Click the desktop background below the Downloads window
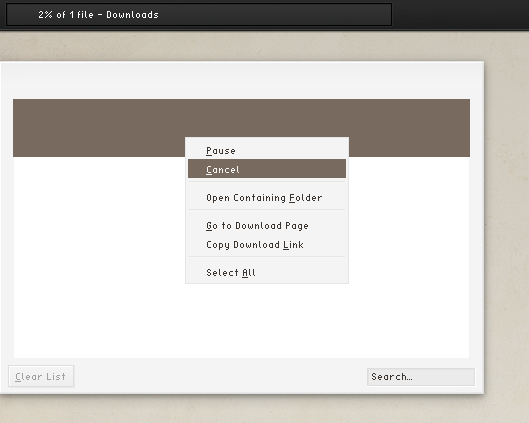Viewport: 529px width, 423px height. (x=241, y=409)
